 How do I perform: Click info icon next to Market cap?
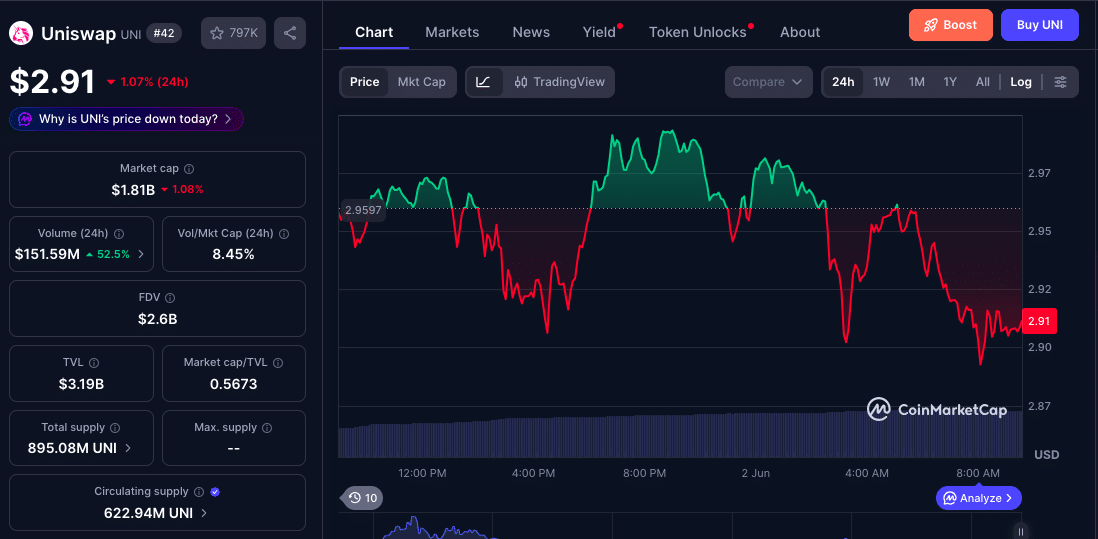point(189,169)
